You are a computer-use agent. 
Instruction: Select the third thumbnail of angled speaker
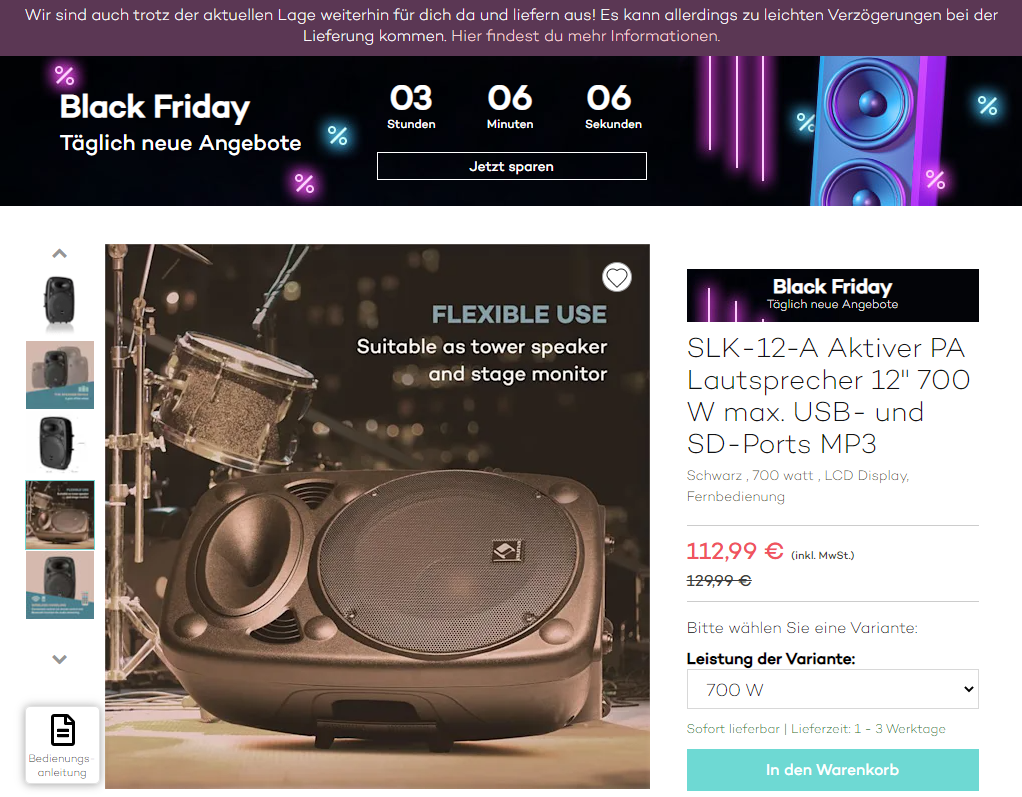[x=60, y=444]
